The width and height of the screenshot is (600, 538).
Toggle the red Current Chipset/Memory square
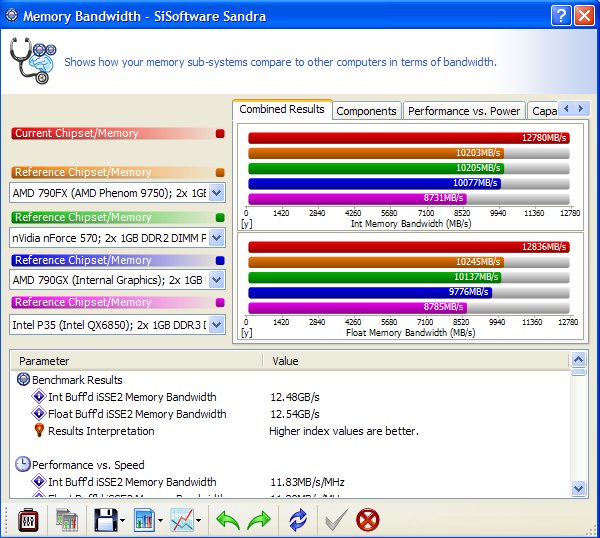[x=220, y=134]
